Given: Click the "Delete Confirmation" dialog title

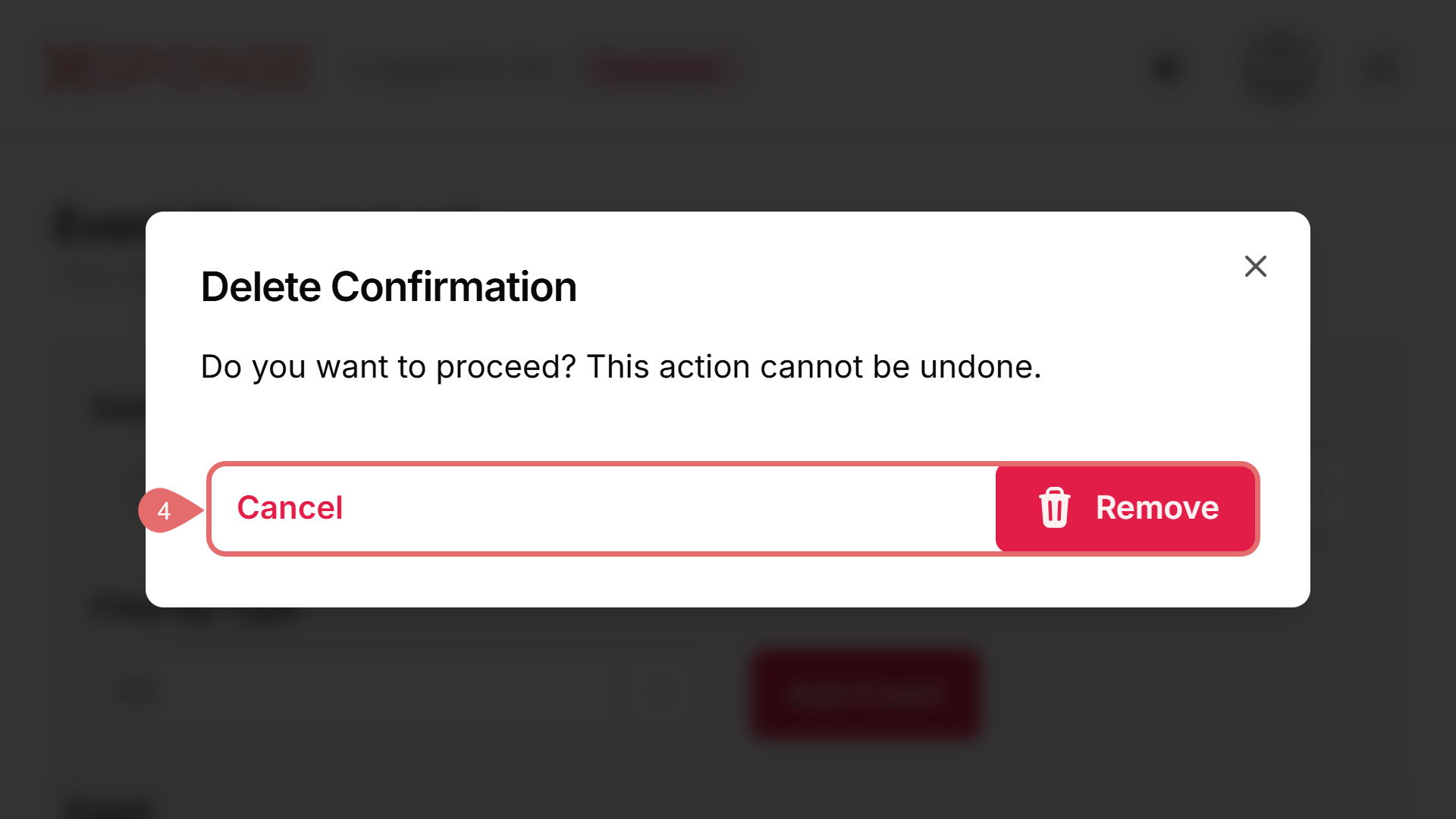Looking at the screenshot, I should tap(388, 287).
